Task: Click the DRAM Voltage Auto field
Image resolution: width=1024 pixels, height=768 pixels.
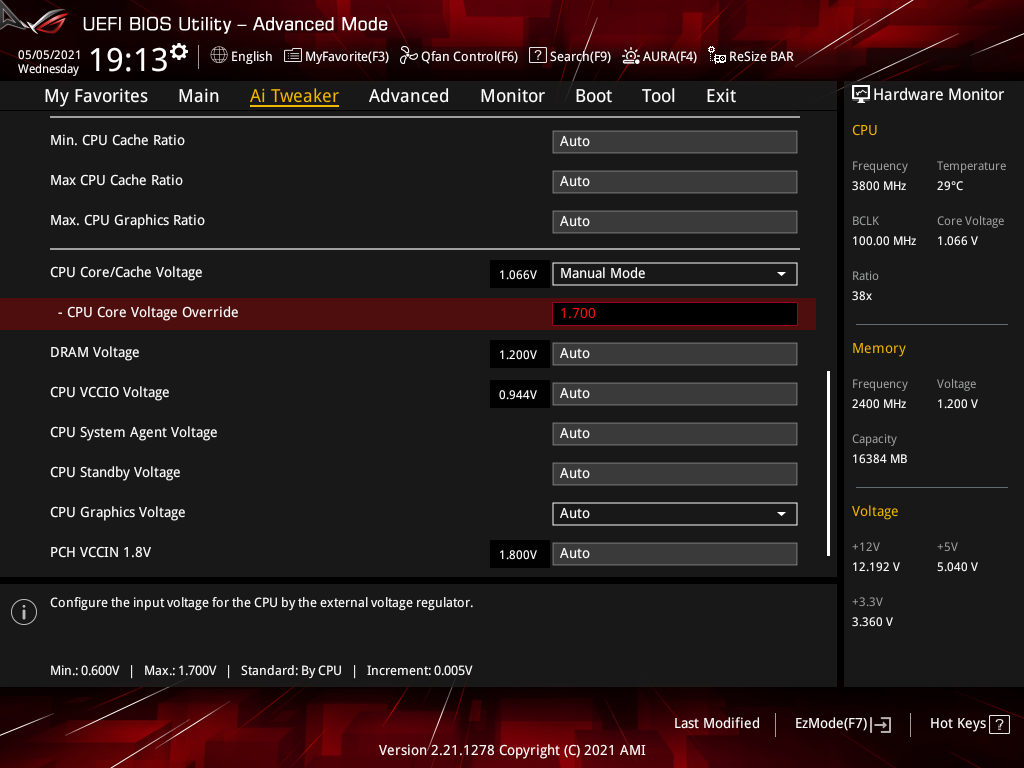Action: [675, 353]
